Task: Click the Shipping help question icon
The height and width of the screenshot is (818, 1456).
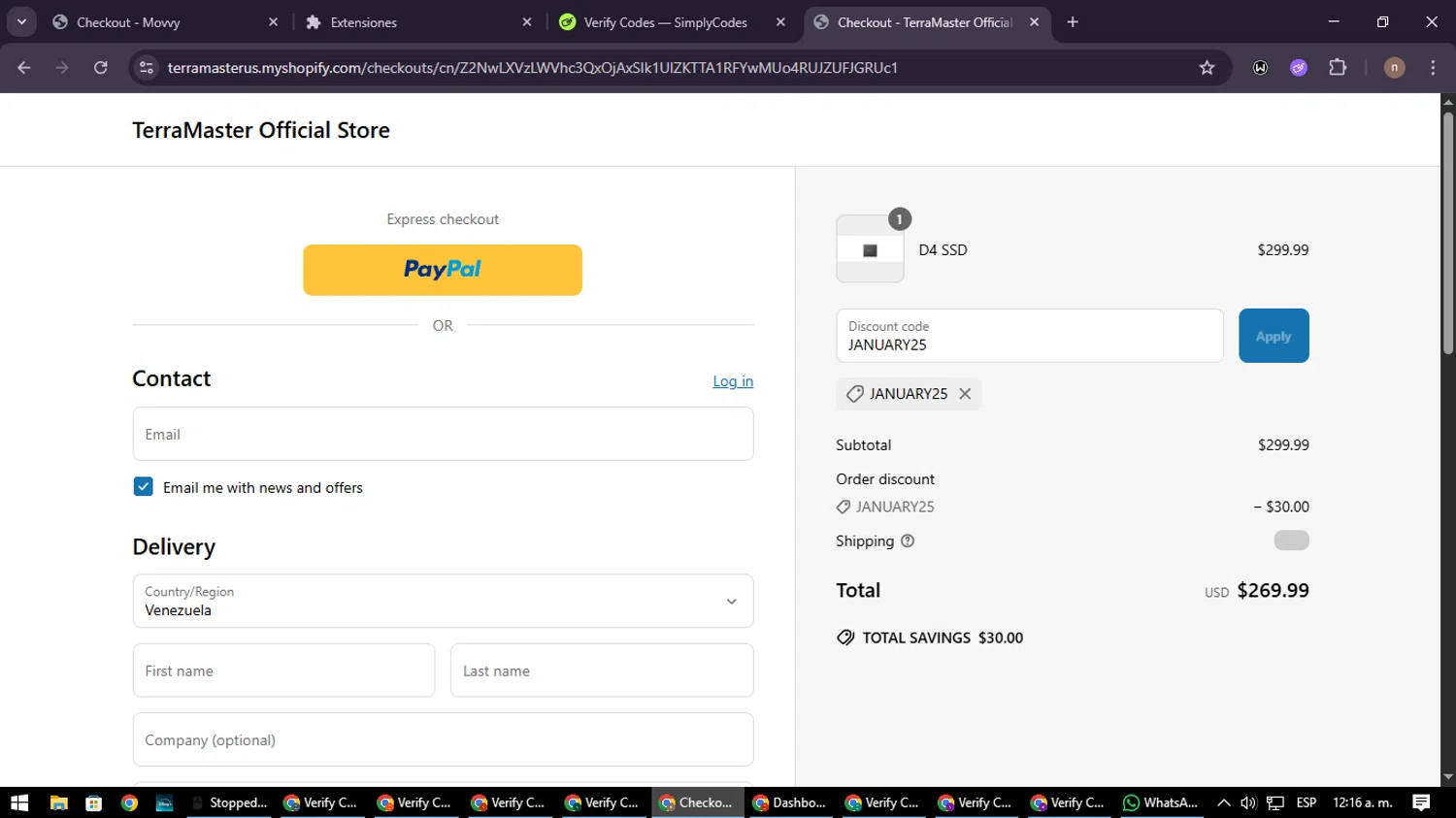Action: click(908, 541)
